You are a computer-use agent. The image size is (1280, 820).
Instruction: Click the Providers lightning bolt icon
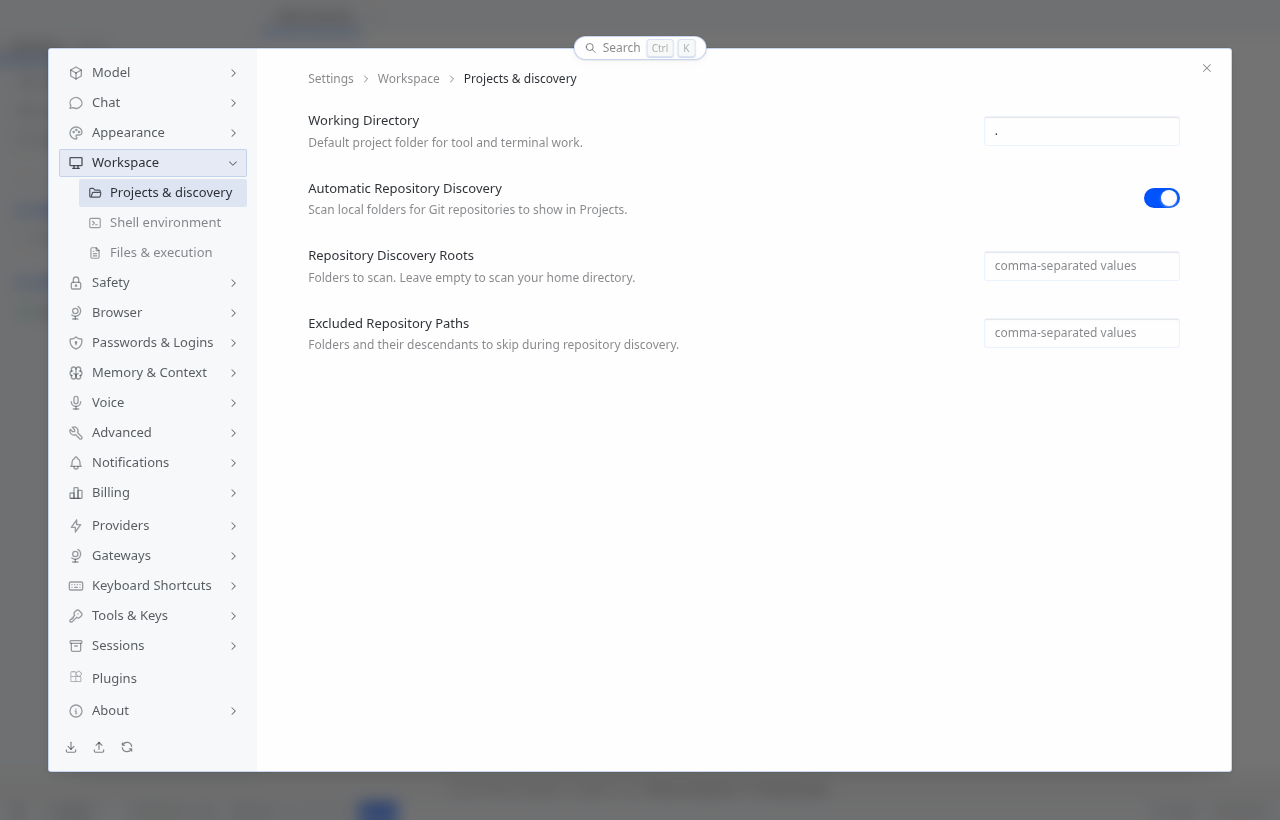pos(76,526)
